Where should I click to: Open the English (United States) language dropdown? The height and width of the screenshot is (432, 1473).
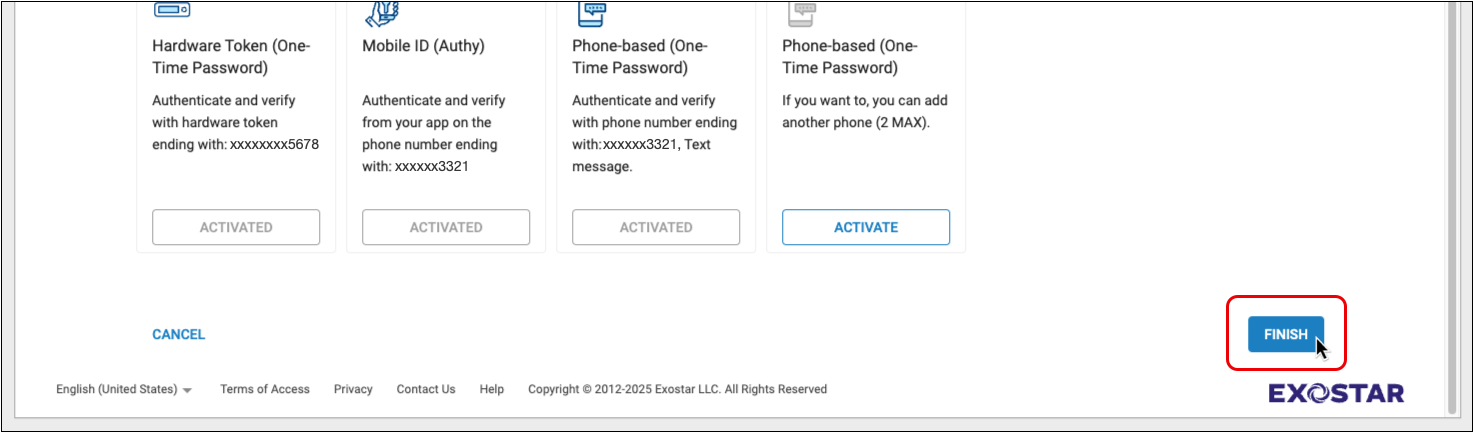[124, 389]
